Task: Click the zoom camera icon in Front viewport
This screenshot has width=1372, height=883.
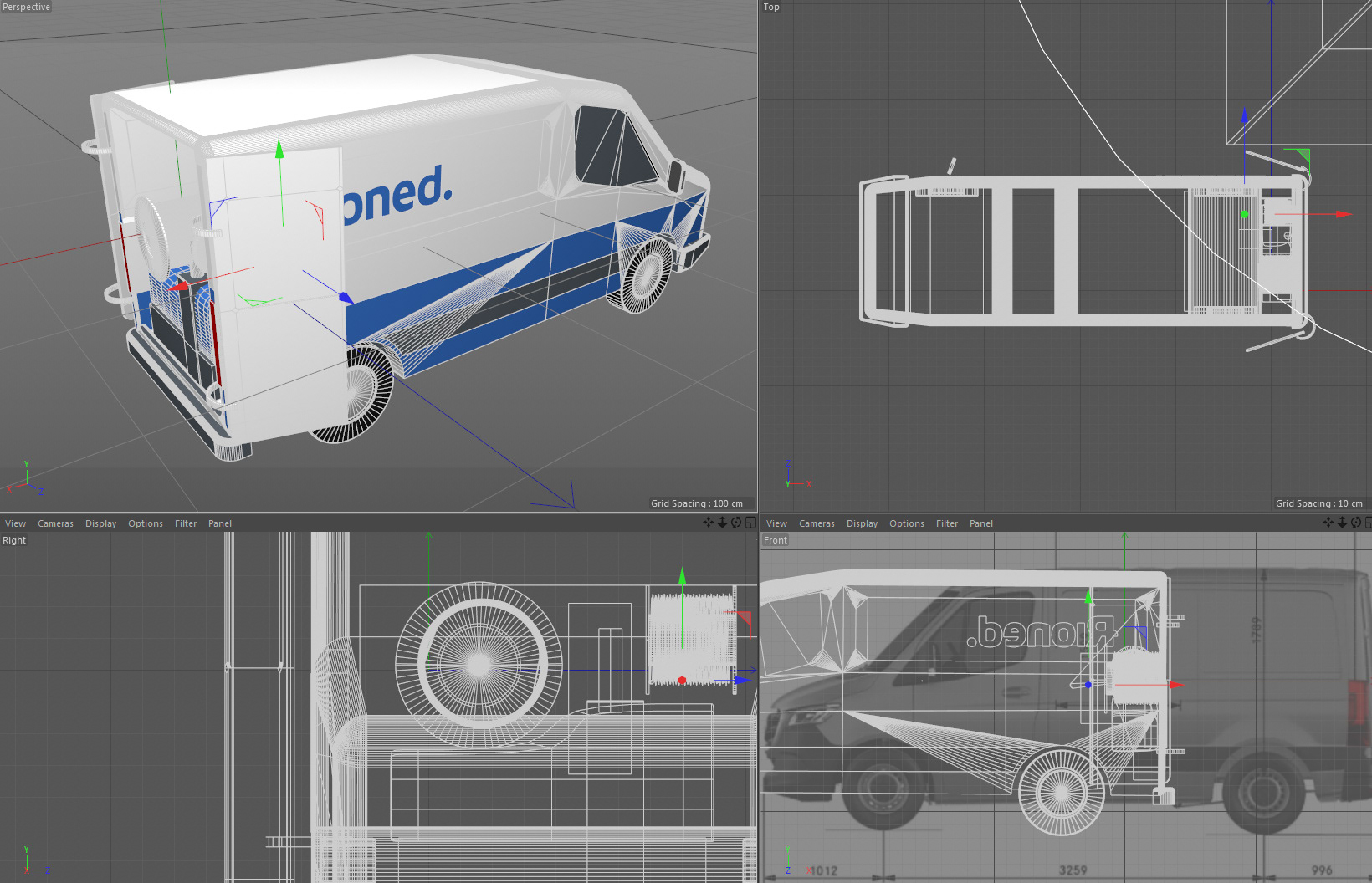Action: coord(1343,523)
